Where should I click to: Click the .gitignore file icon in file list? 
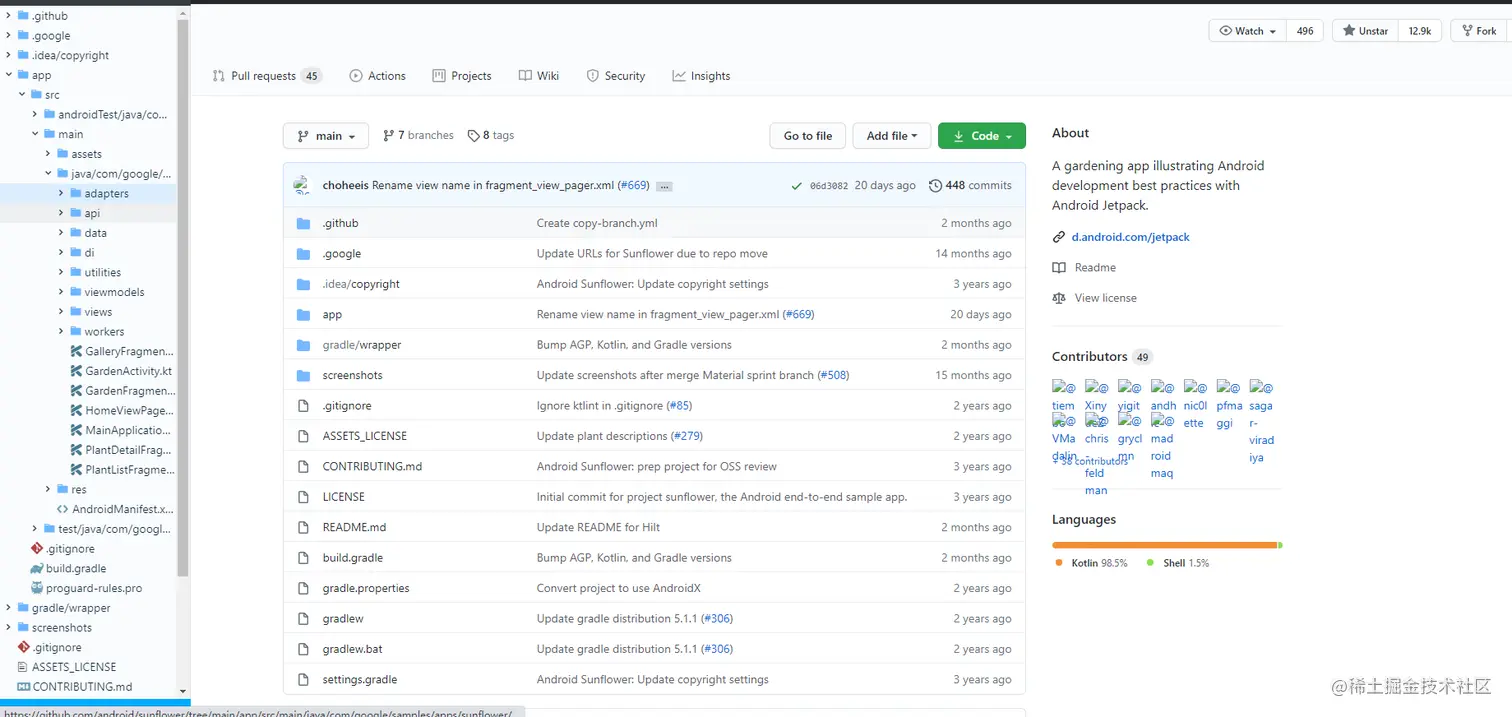point(304,406)
